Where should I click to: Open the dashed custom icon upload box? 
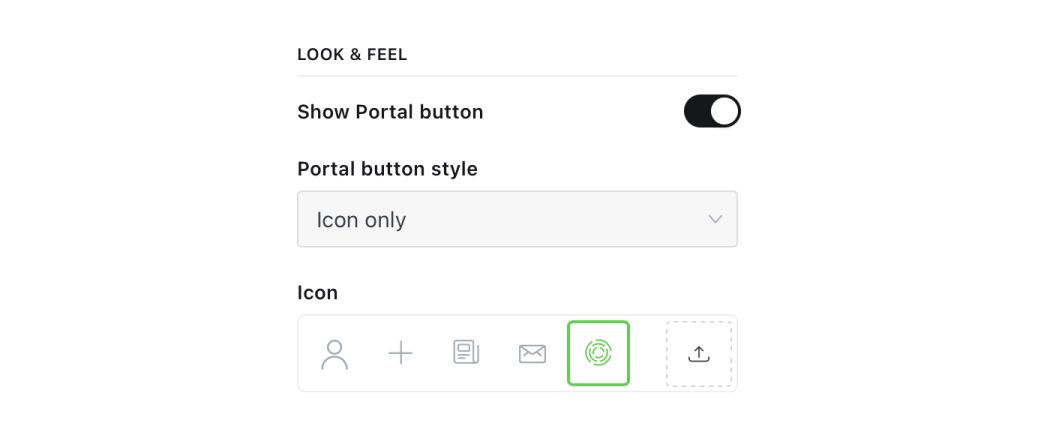699,354
